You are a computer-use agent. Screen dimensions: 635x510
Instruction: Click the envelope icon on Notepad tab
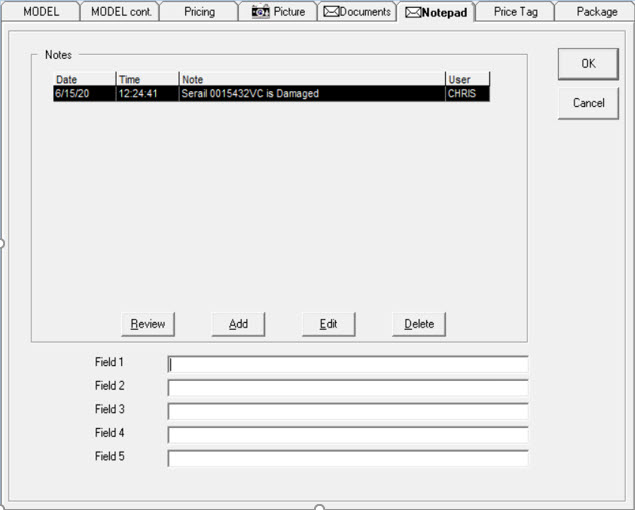coord(413,13)
